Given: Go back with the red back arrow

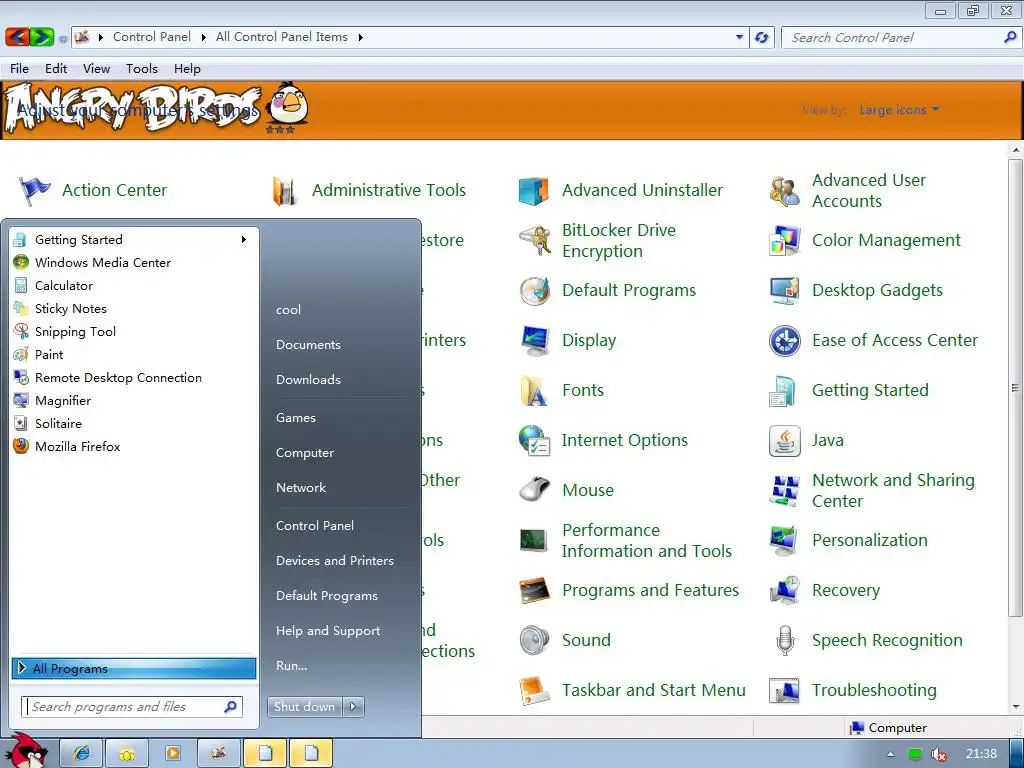Looking at the screenshot, I should point(17,37).
